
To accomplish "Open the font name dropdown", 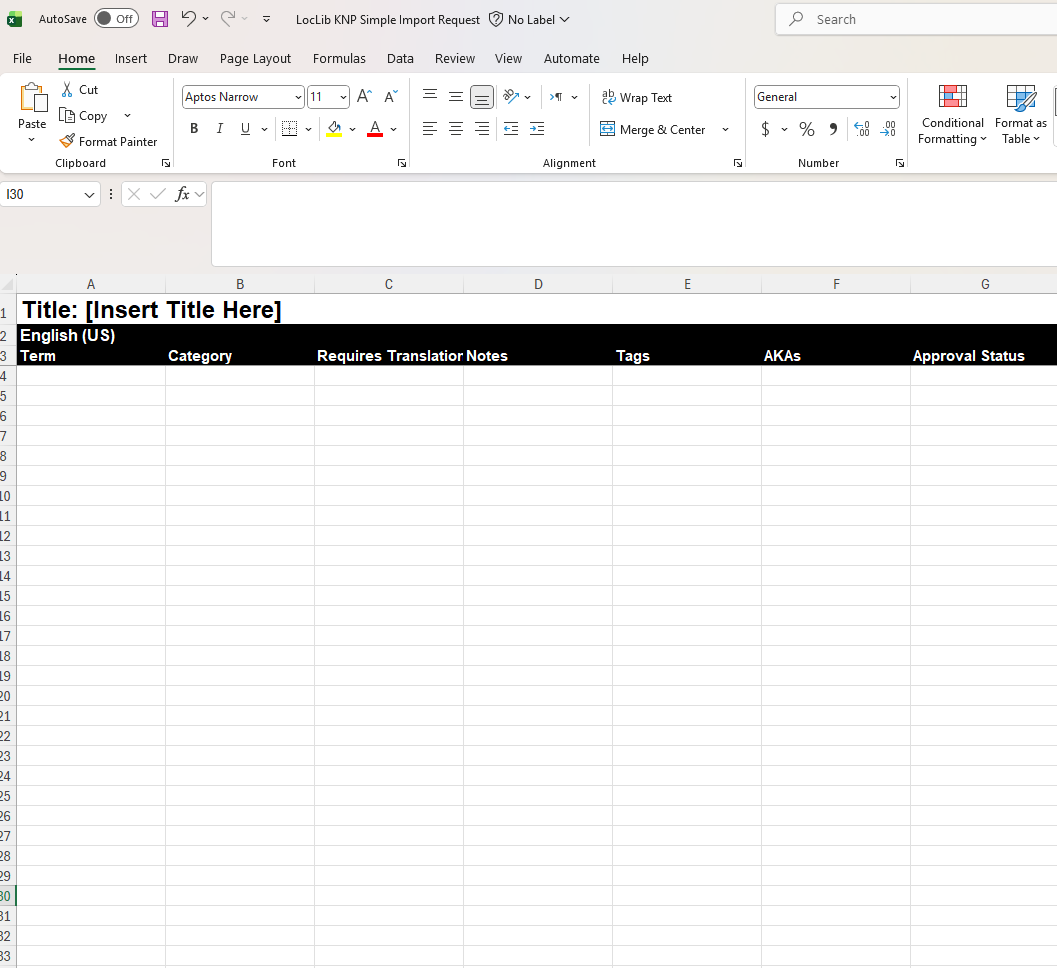I will click(299, 97).
